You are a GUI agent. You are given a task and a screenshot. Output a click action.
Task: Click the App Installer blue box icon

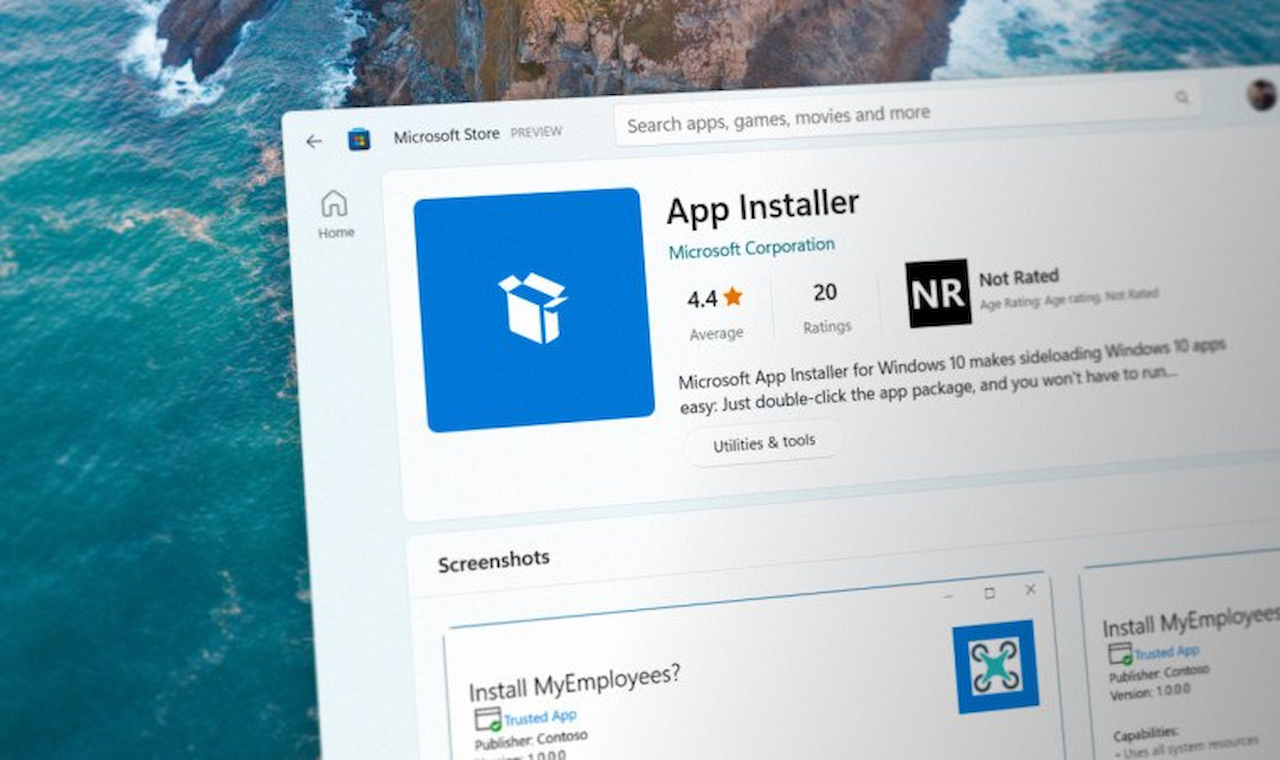[x=534, y=309]
